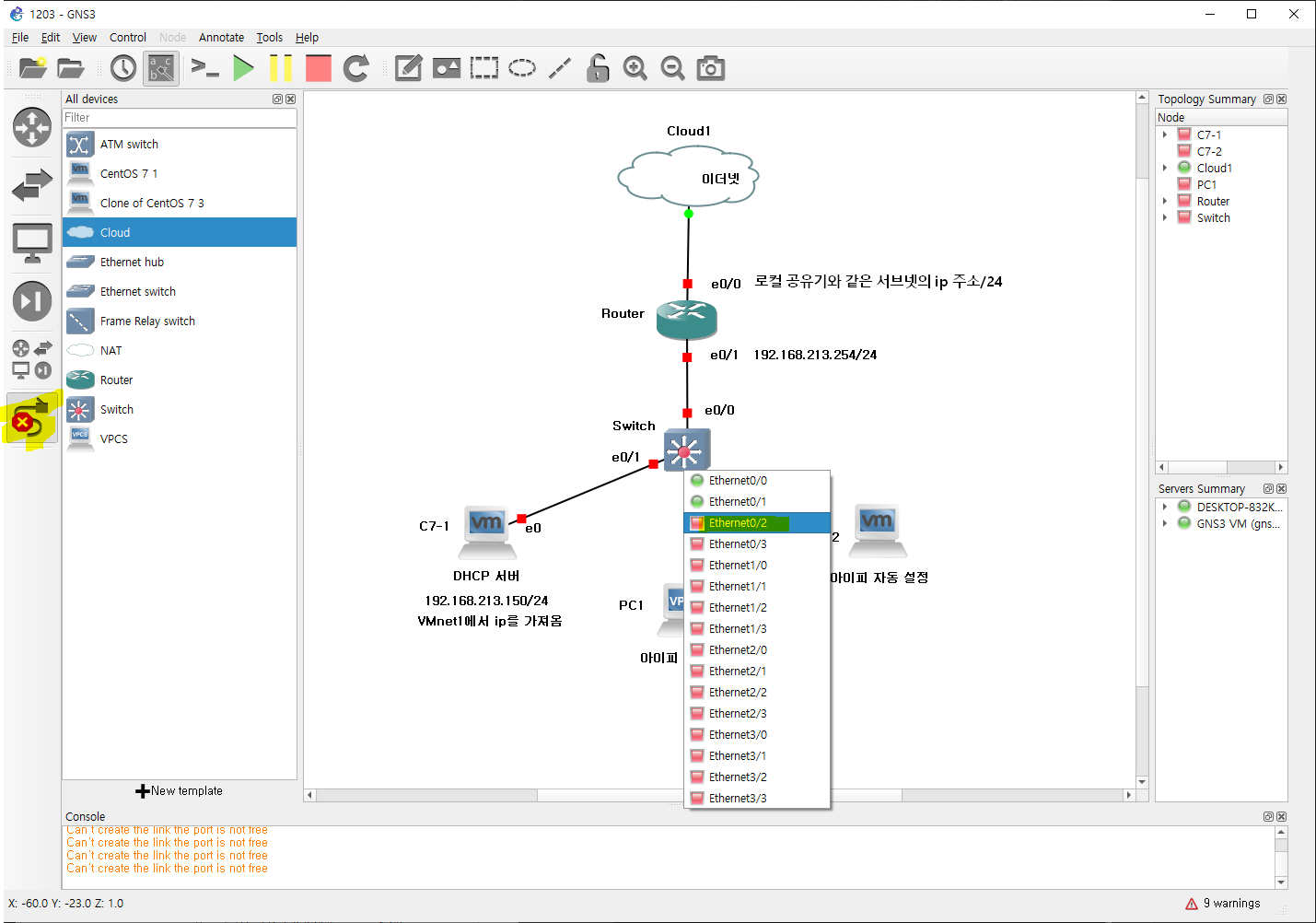Expand Switch node in Topology Summary

(x=1165, y=217)
